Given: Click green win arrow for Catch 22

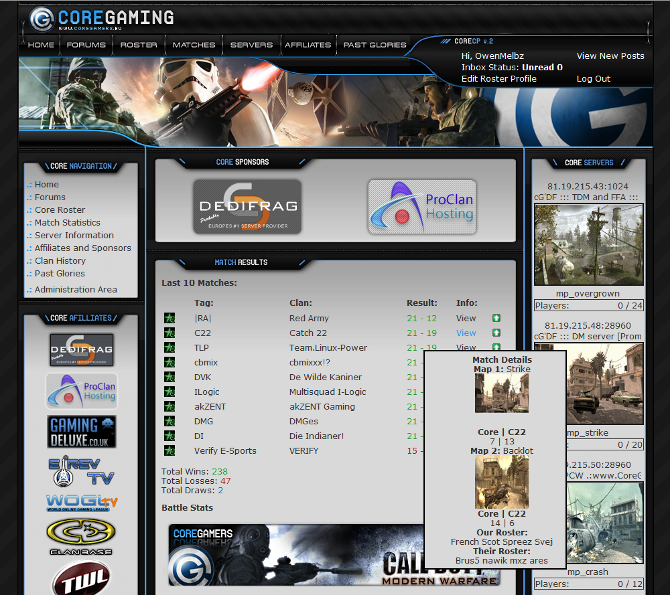Looking at the screenshot, I should (x=496, y=333).
